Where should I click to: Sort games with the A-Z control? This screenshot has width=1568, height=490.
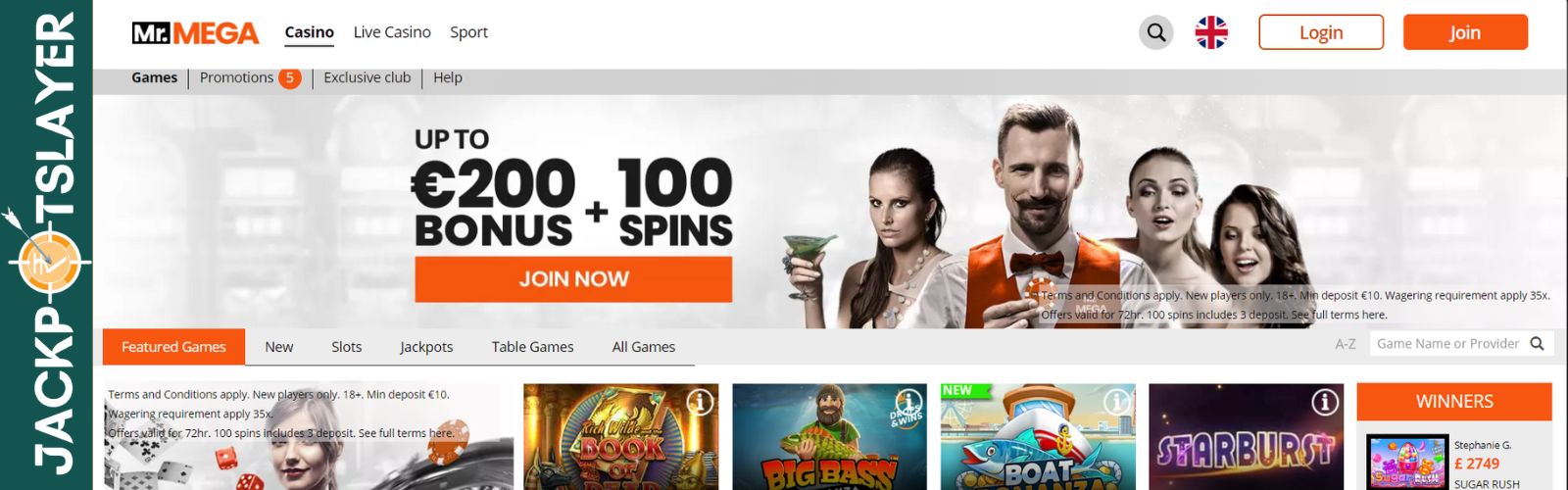click(1346, 344)
